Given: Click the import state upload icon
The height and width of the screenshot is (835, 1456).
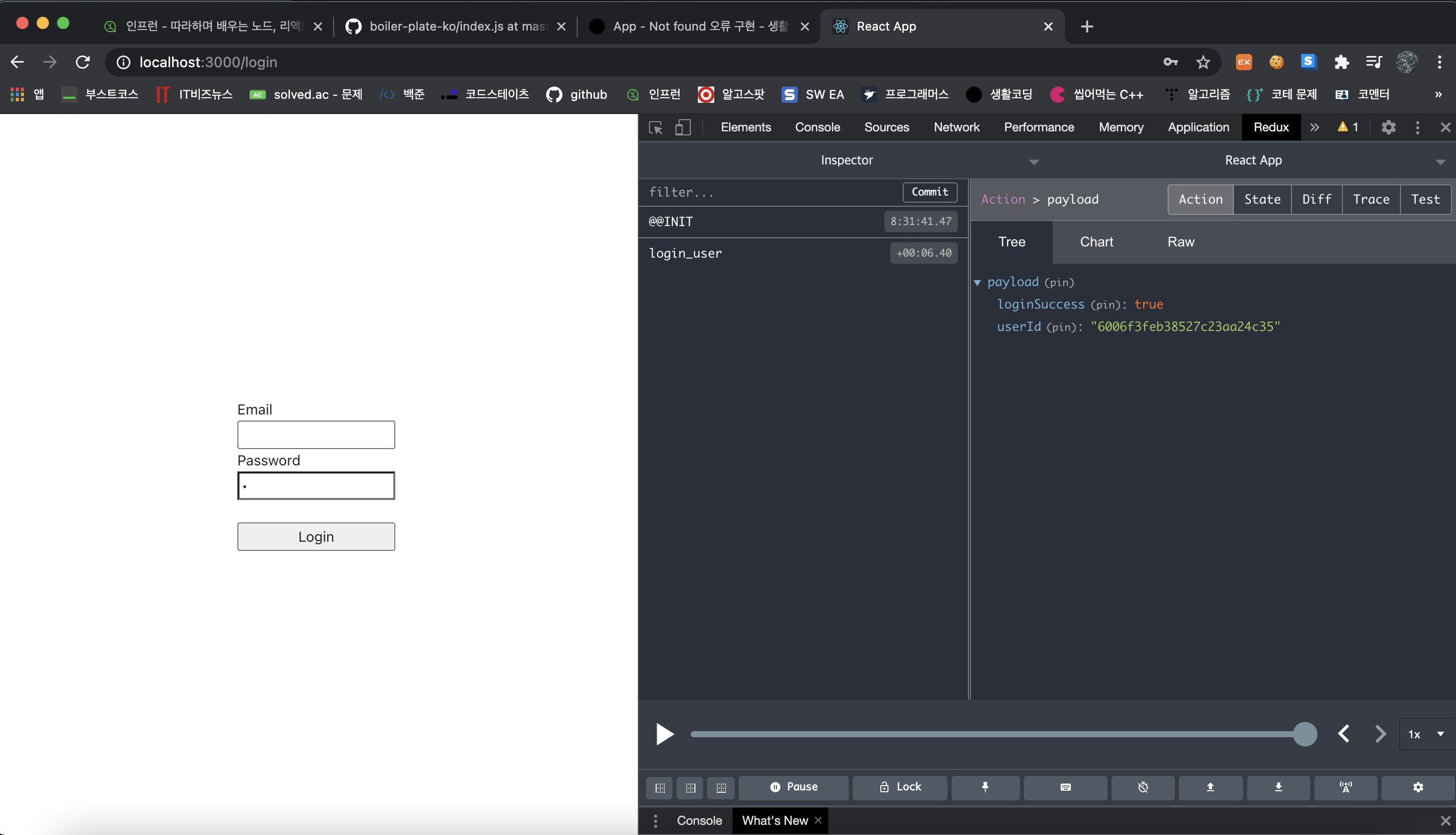Looking at the screenshot, I should point(1210,787).
